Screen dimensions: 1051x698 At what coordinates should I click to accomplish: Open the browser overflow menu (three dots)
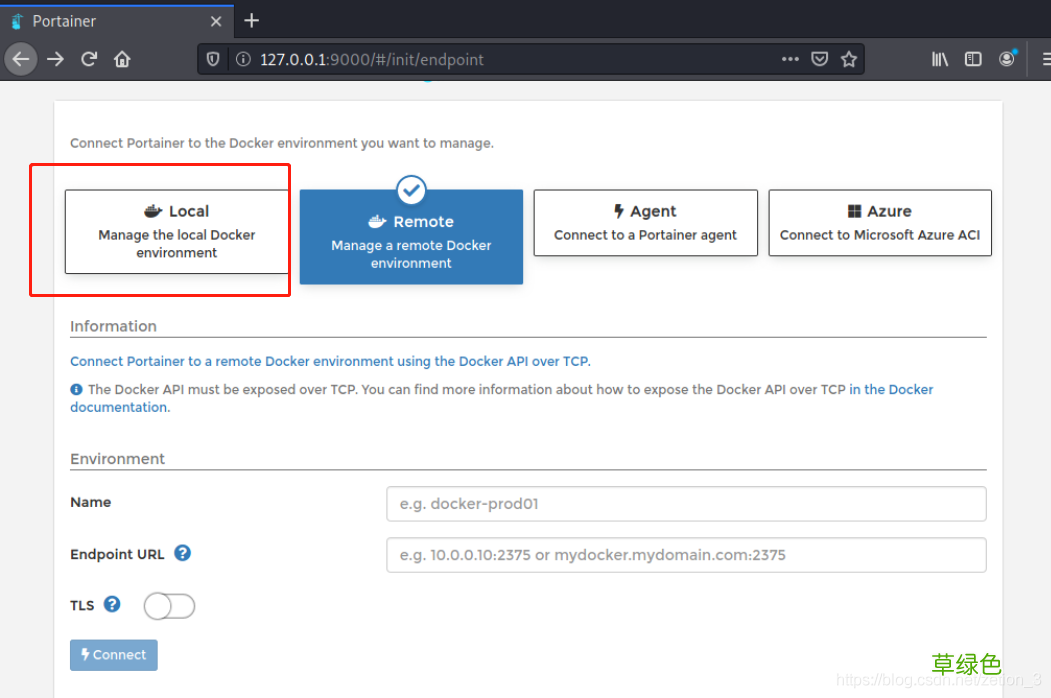click(790, 58)
